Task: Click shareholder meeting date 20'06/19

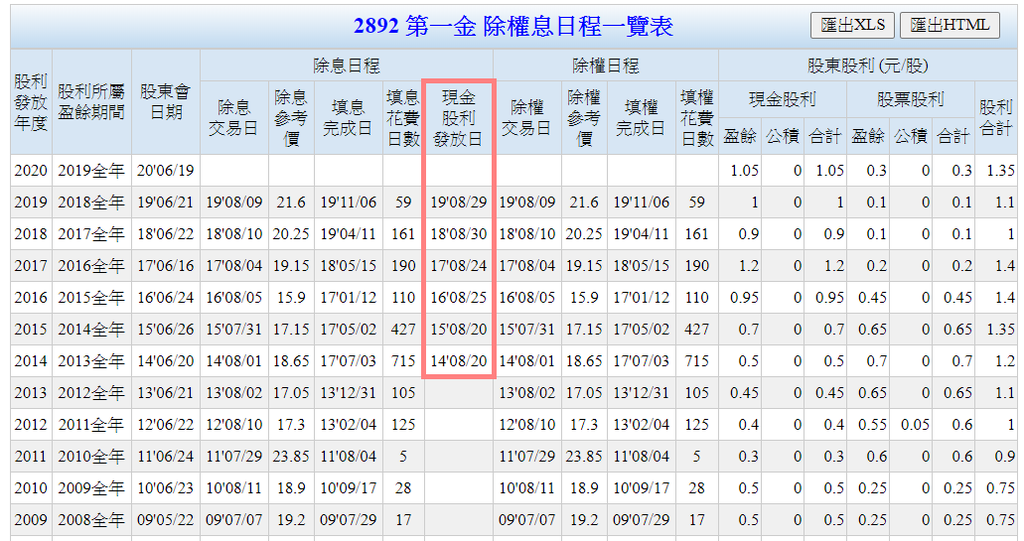Action: tap(166, 171)
